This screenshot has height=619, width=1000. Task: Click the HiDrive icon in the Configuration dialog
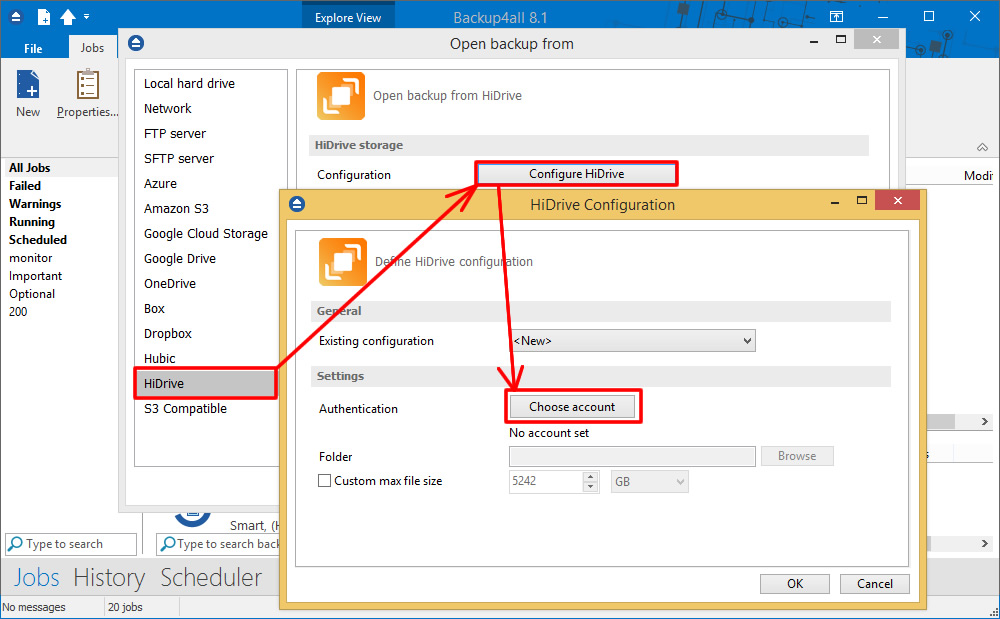click(x=341, y=262)
